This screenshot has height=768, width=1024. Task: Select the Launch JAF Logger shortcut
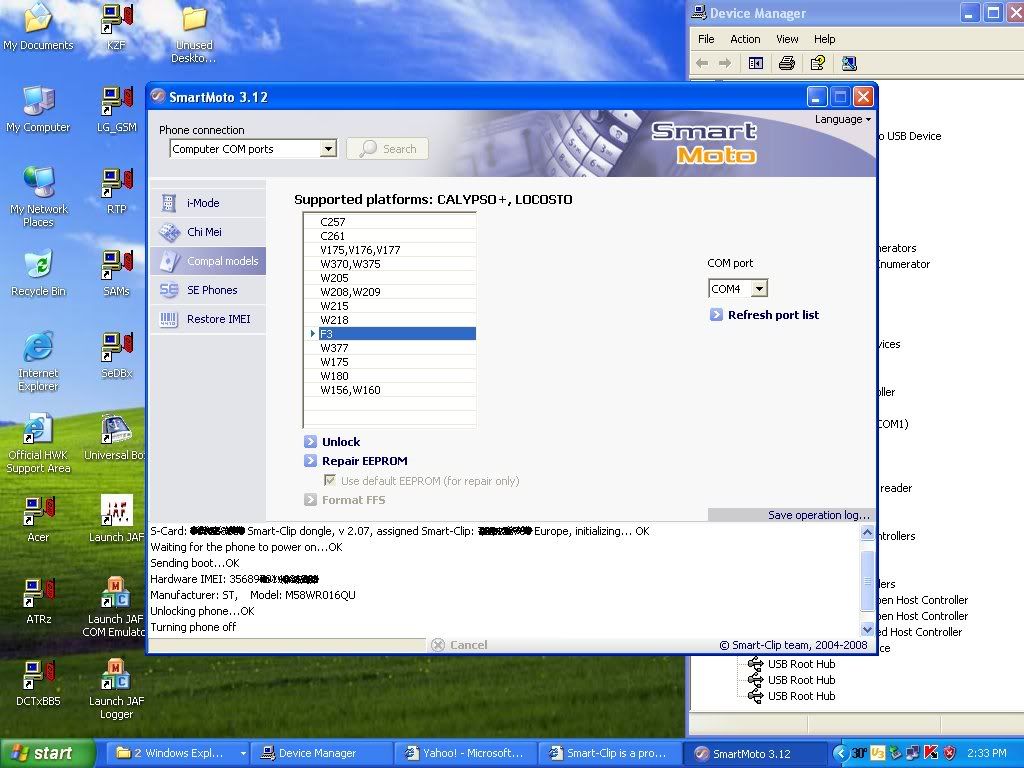click(x=116, y=689)
